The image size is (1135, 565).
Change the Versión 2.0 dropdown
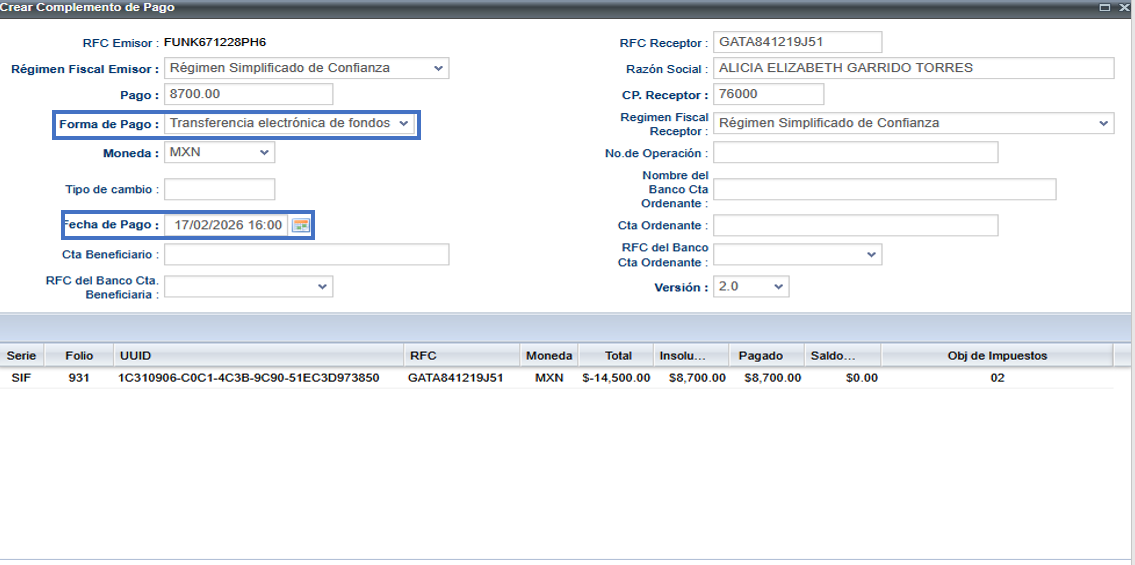(778, 287)
